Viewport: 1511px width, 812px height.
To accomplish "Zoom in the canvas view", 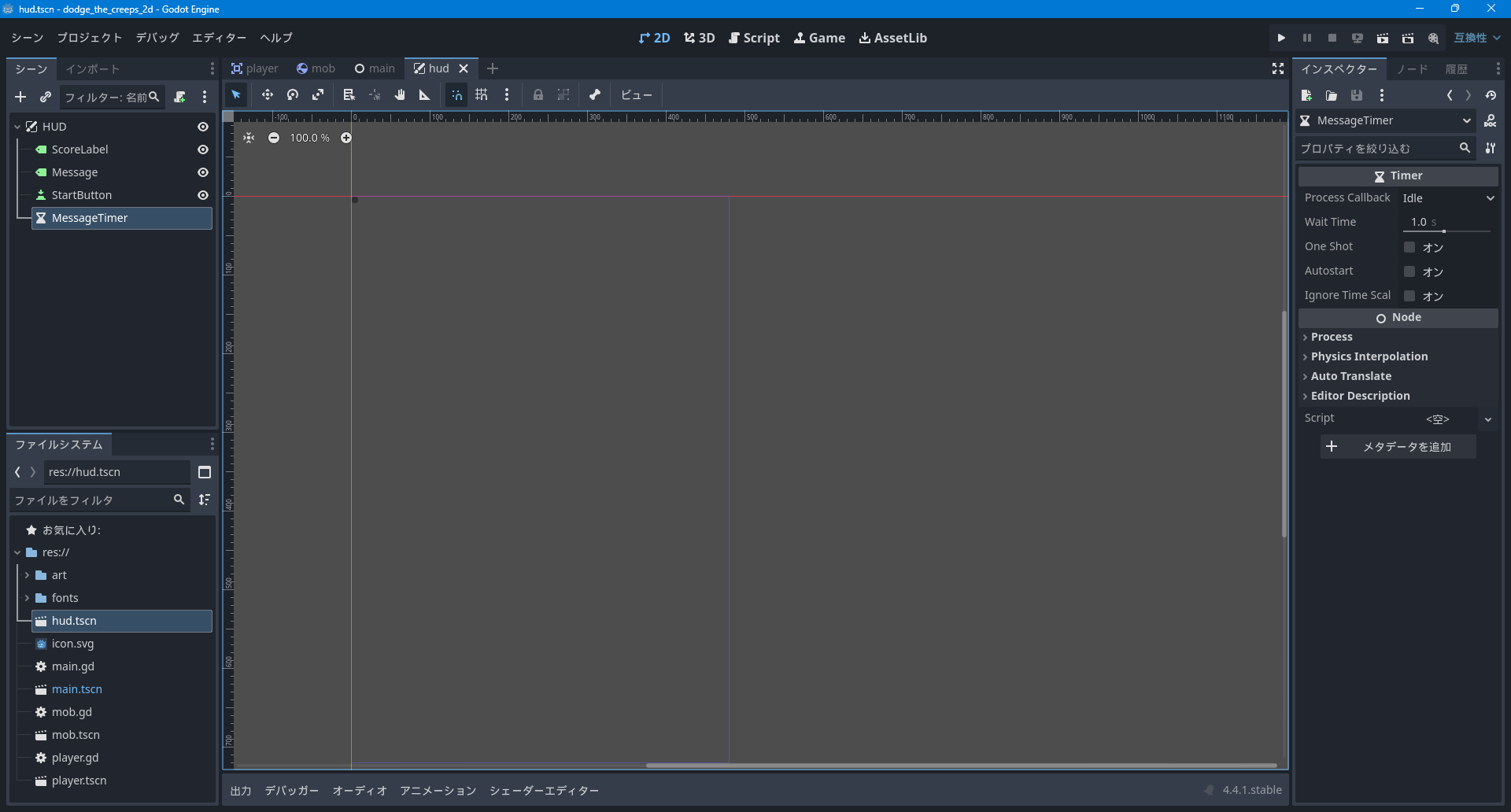I will [x=346, y=138].
